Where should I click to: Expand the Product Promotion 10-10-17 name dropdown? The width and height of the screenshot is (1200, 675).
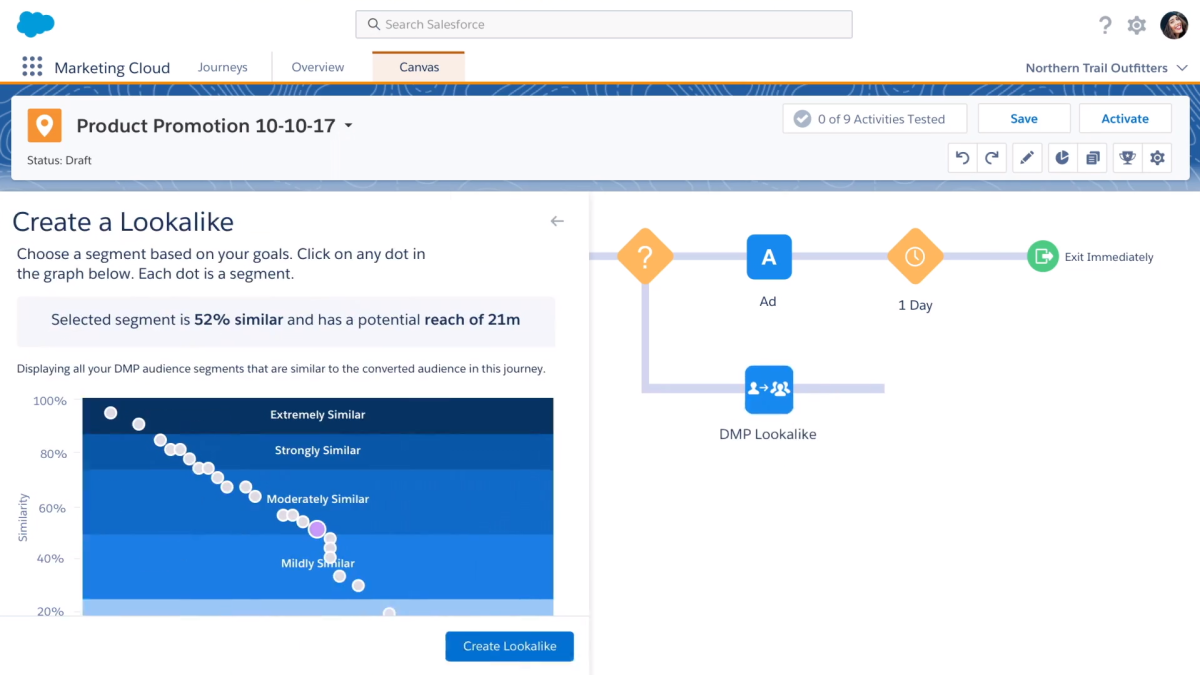347,126
